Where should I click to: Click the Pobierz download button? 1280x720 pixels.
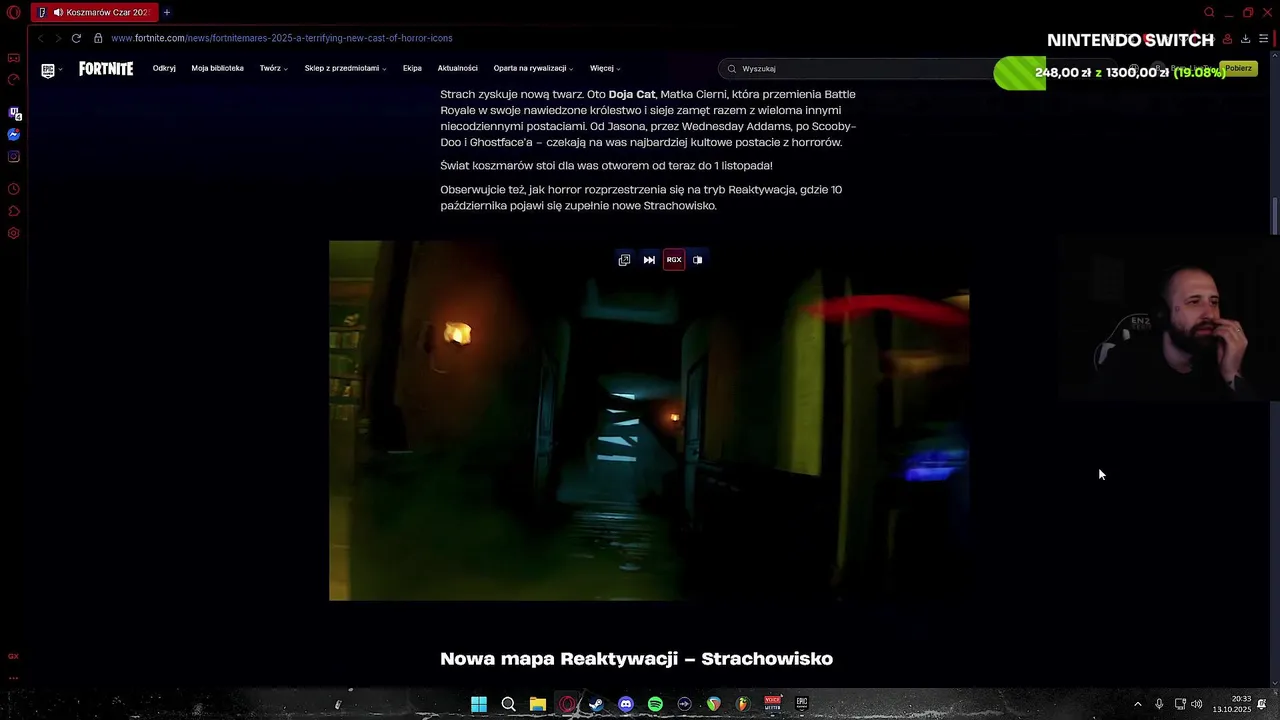(1238, 68)
